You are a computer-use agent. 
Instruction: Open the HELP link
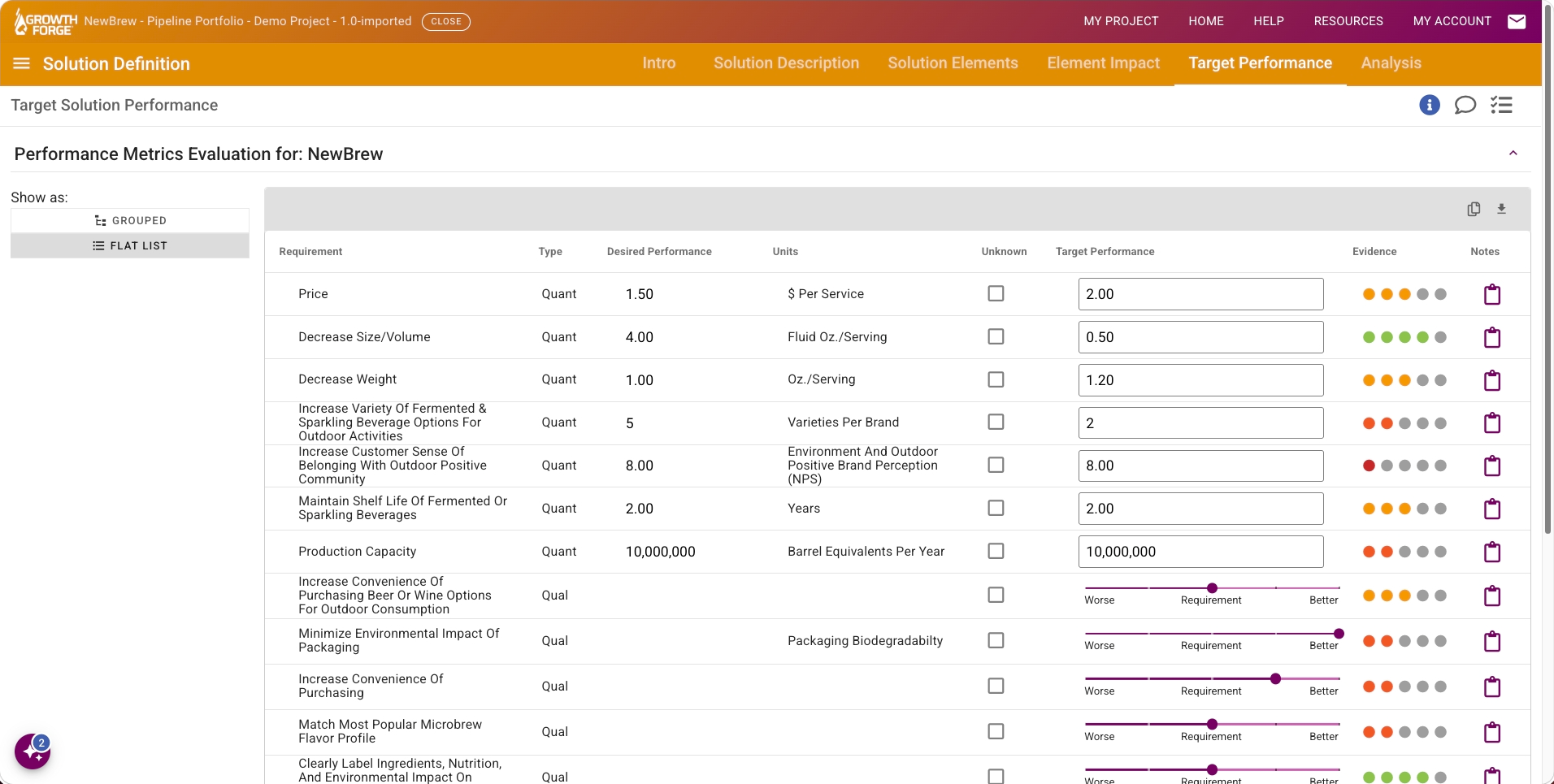(x=1269, y=21)
